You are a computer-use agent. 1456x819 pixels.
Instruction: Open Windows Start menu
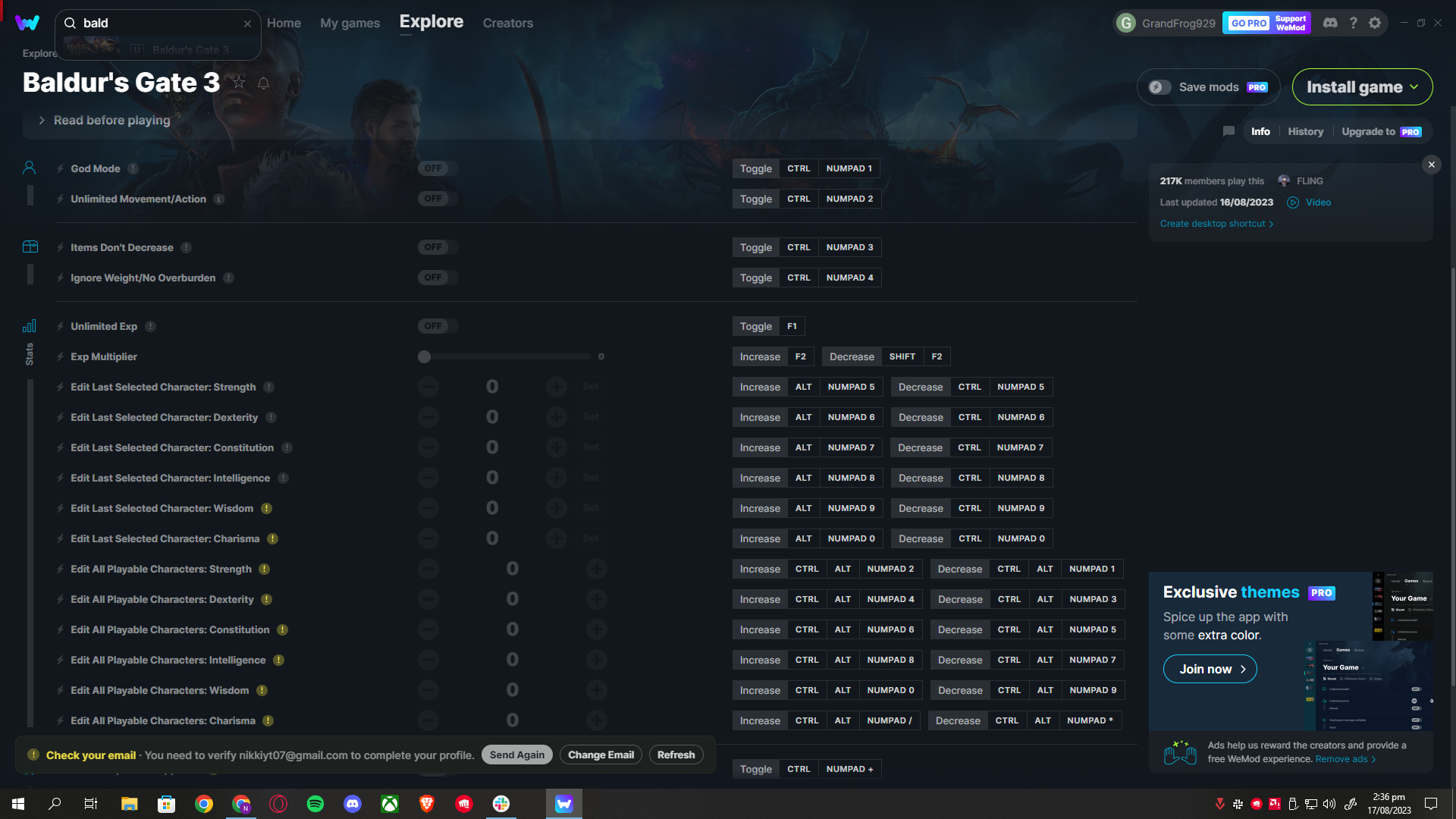(18, 804)
